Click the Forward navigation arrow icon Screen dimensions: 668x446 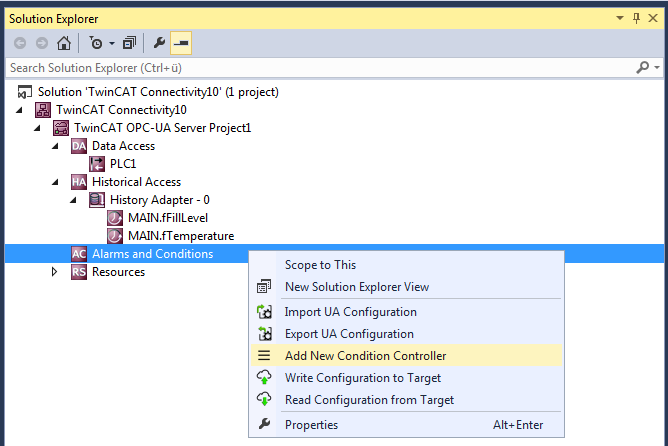pyautogui.click(x=41, y=43)
